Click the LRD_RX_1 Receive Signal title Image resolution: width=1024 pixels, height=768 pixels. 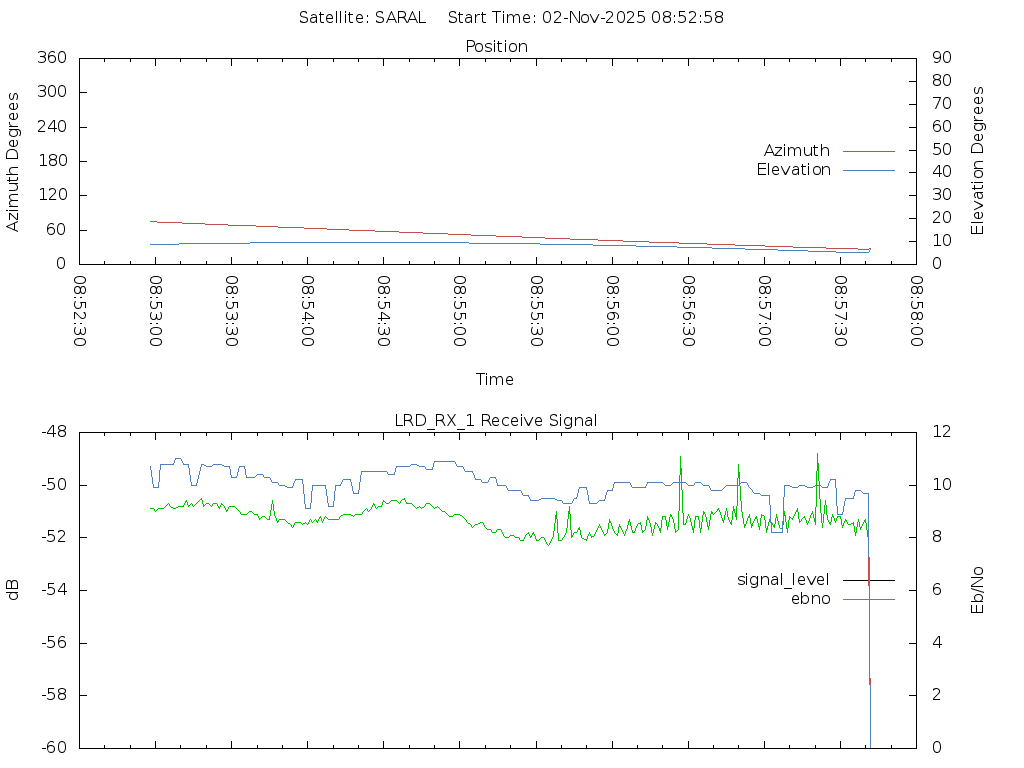pyautogui.click(x=496, y=420)
